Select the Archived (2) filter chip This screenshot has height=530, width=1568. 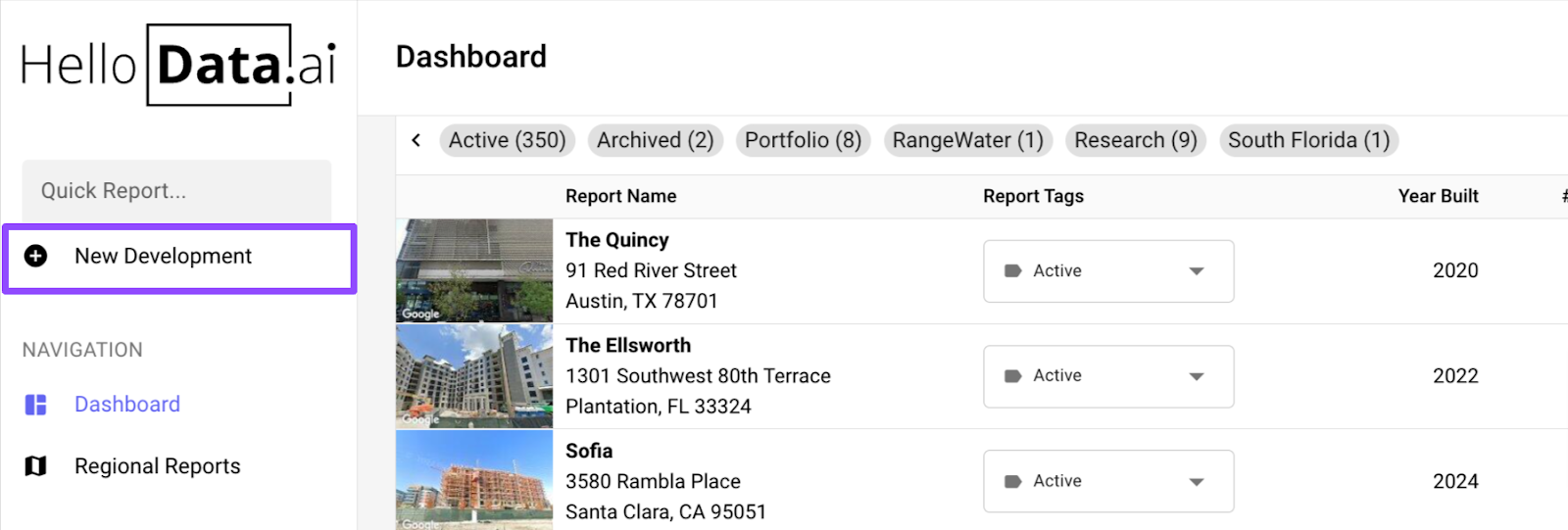point(656,140)
